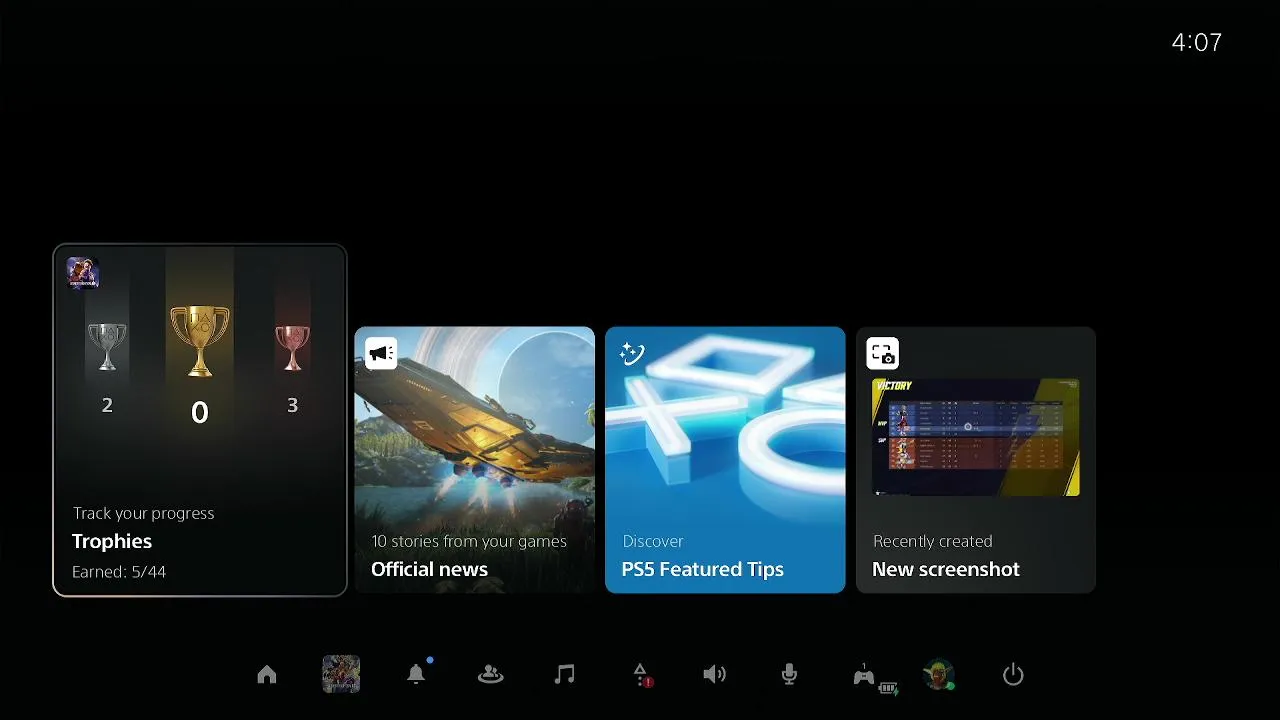Click the megaphone icon on news card
The width and height of the screenshot is (1280, 720).
click(381, 353)
